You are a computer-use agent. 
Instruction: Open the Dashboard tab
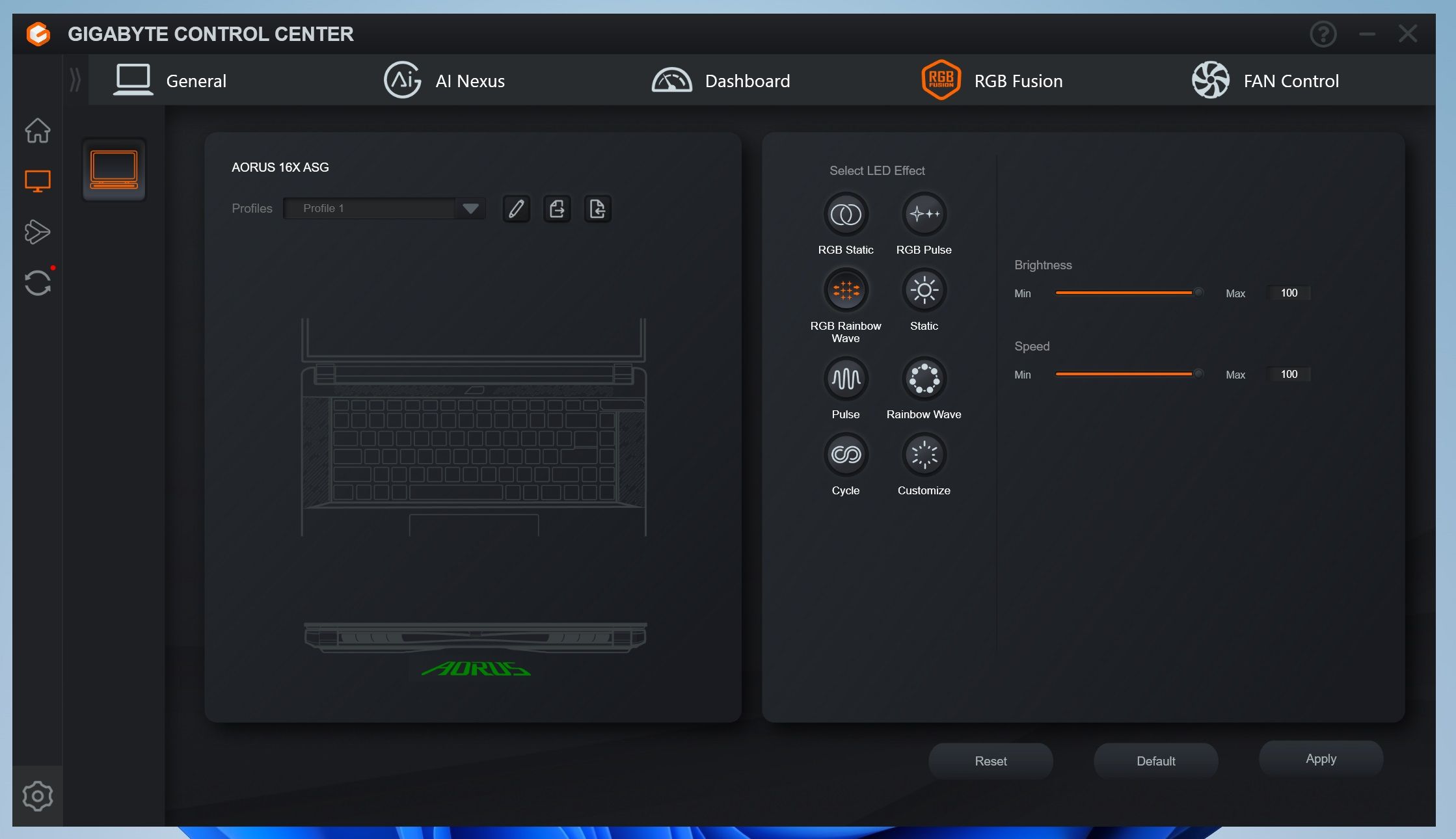721,81
